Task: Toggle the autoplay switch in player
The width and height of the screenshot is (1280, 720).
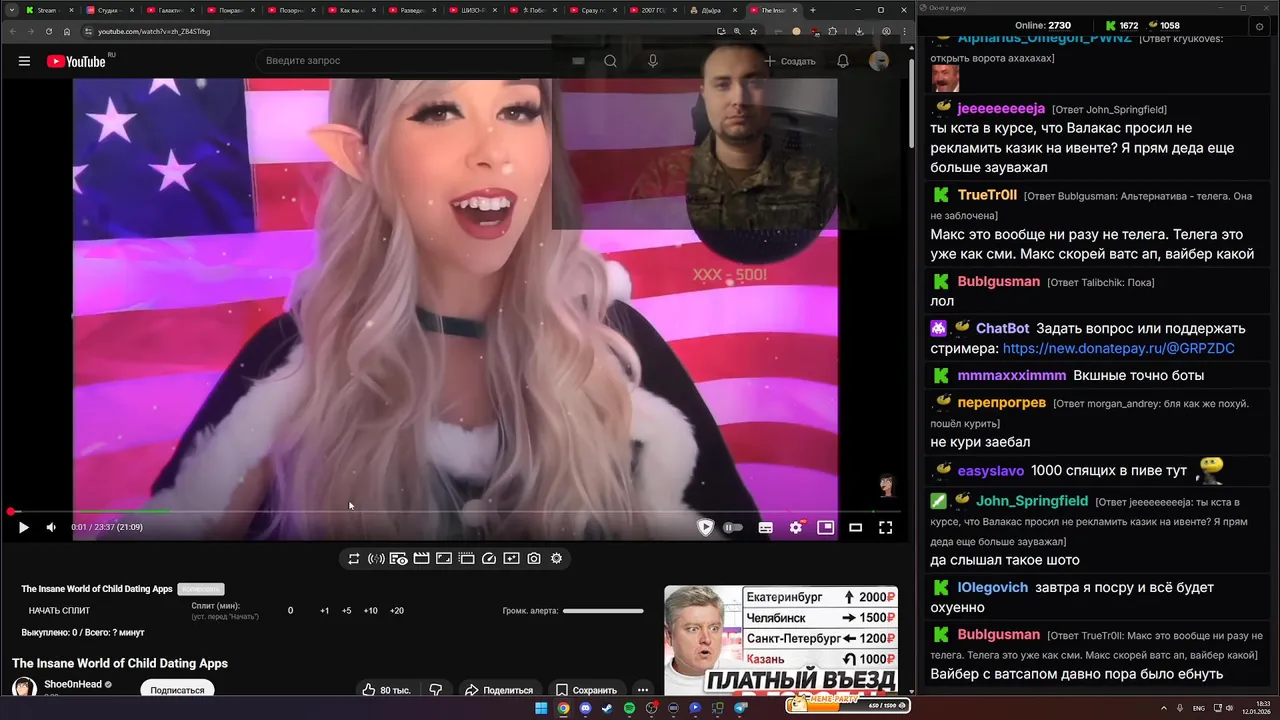Action: pyautogui.click(x=733, y=527)
